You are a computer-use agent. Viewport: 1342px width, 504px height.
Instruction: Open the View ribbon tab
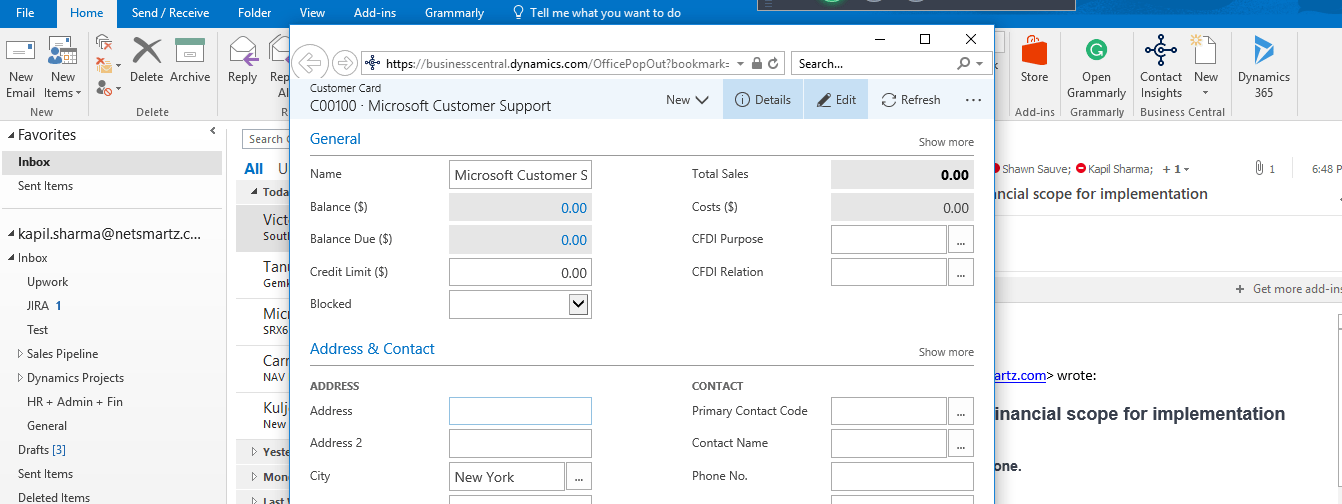pos(312,13)
